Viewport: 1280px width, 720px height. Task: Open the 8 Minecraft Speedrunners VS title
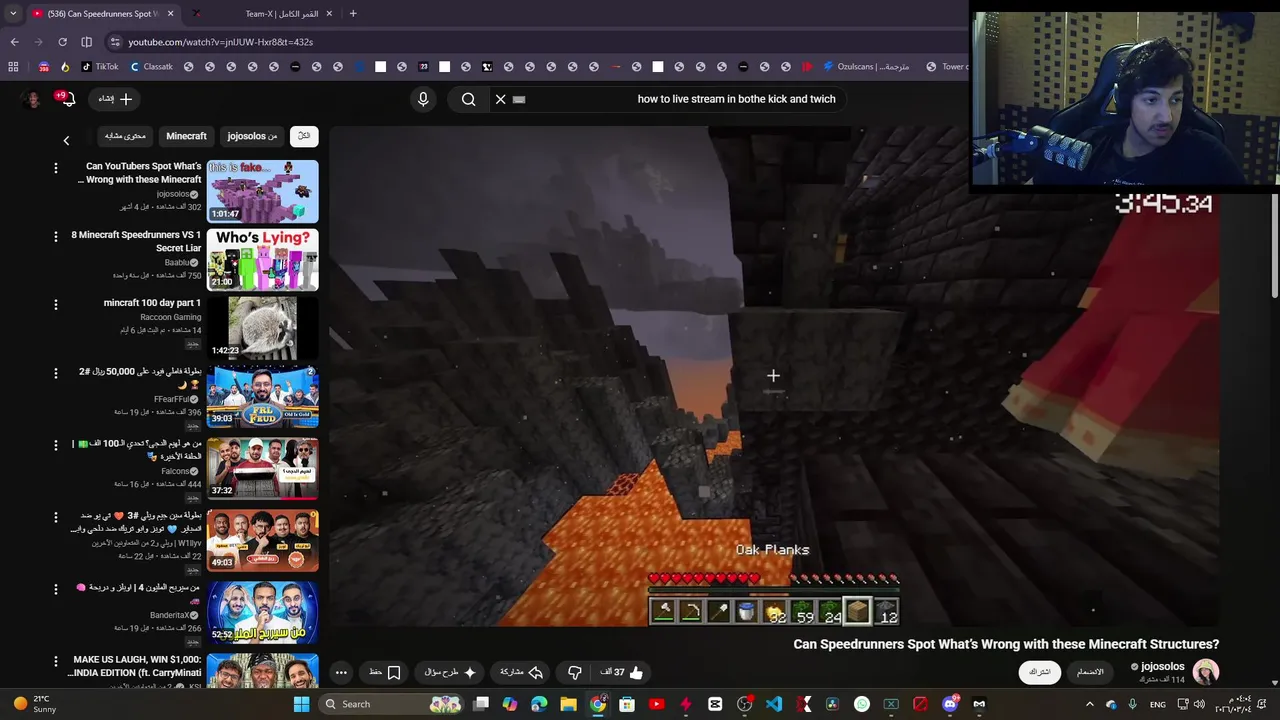point(136,241)
